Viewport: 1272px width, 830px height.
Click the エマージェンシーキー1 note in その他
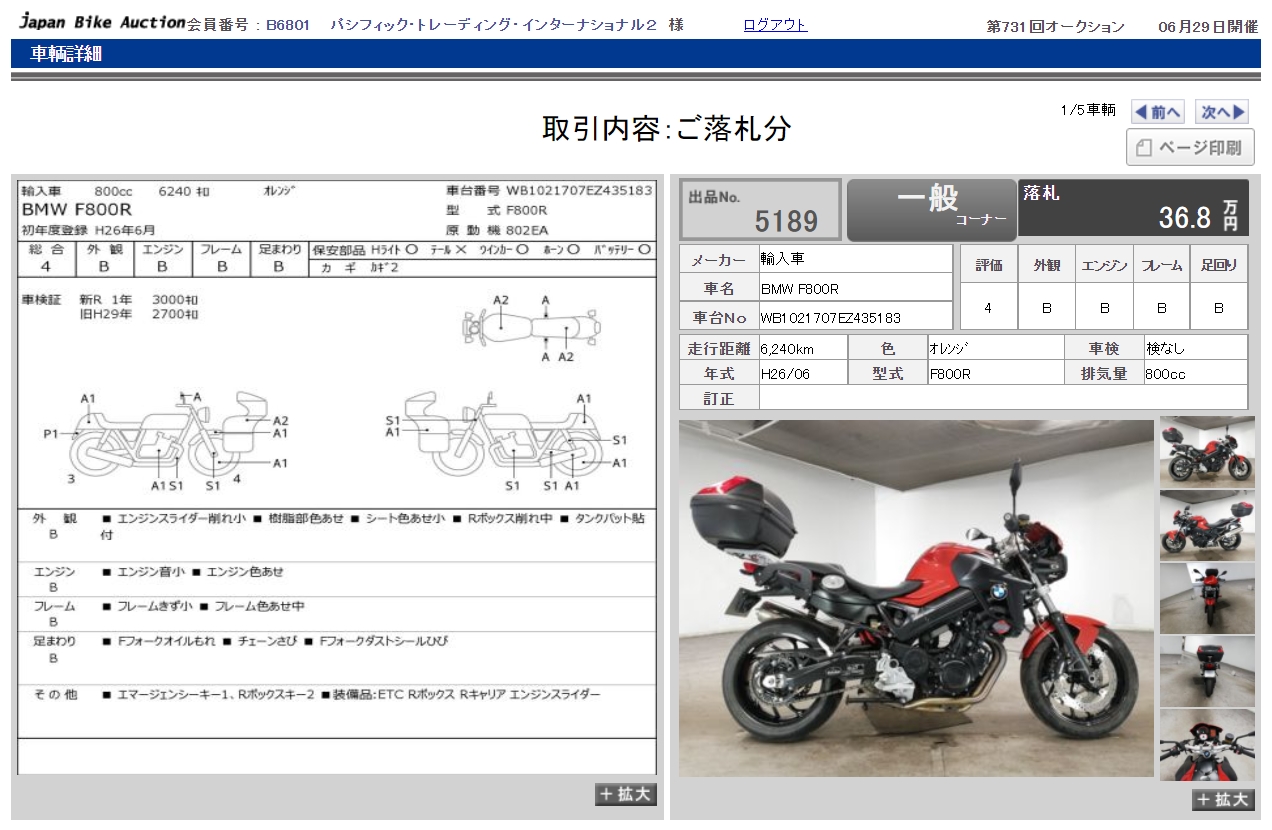pyautogui.click(x=169, y=695)
